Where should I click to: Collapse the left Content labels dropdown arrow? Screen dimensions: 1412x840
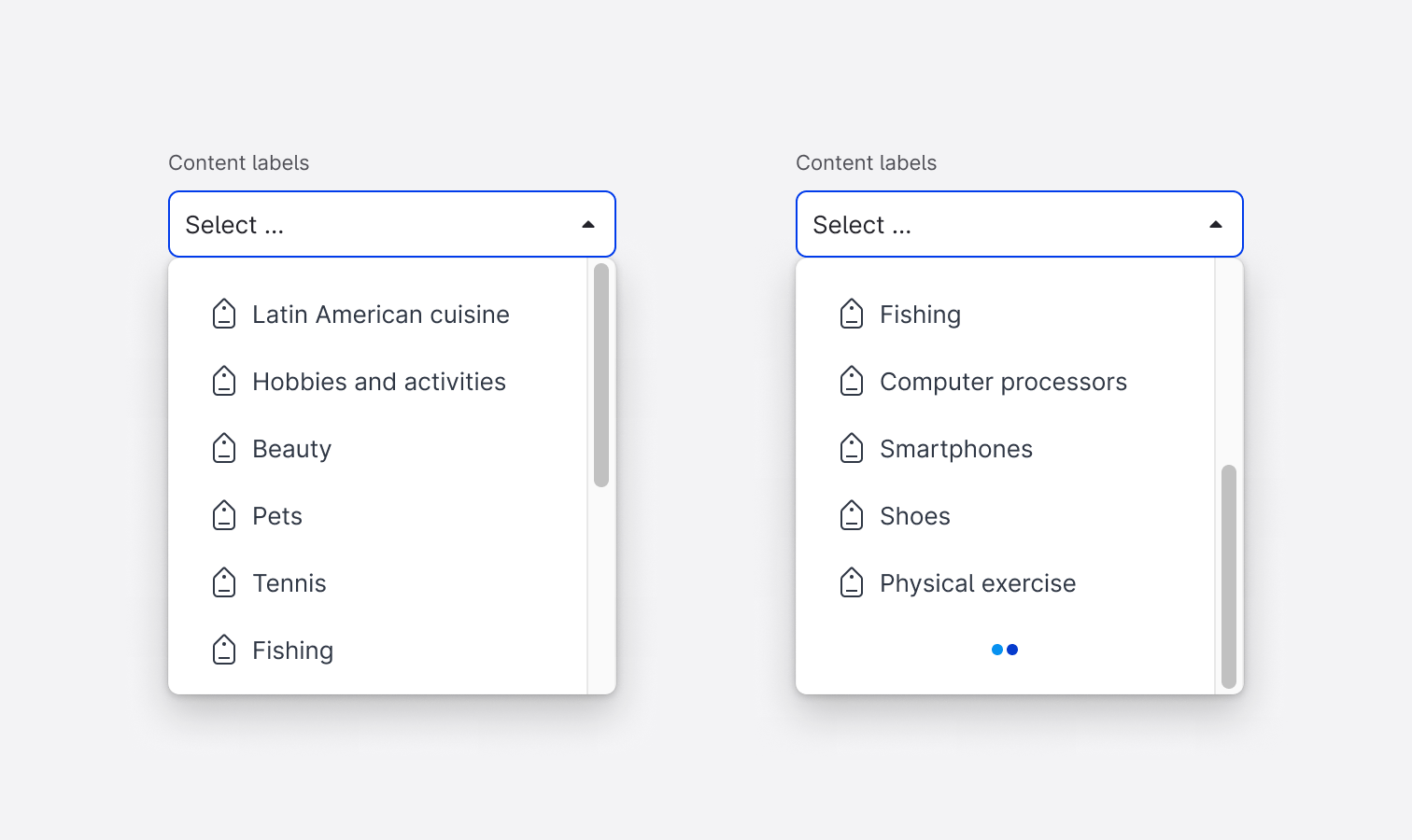coord(588,225)
